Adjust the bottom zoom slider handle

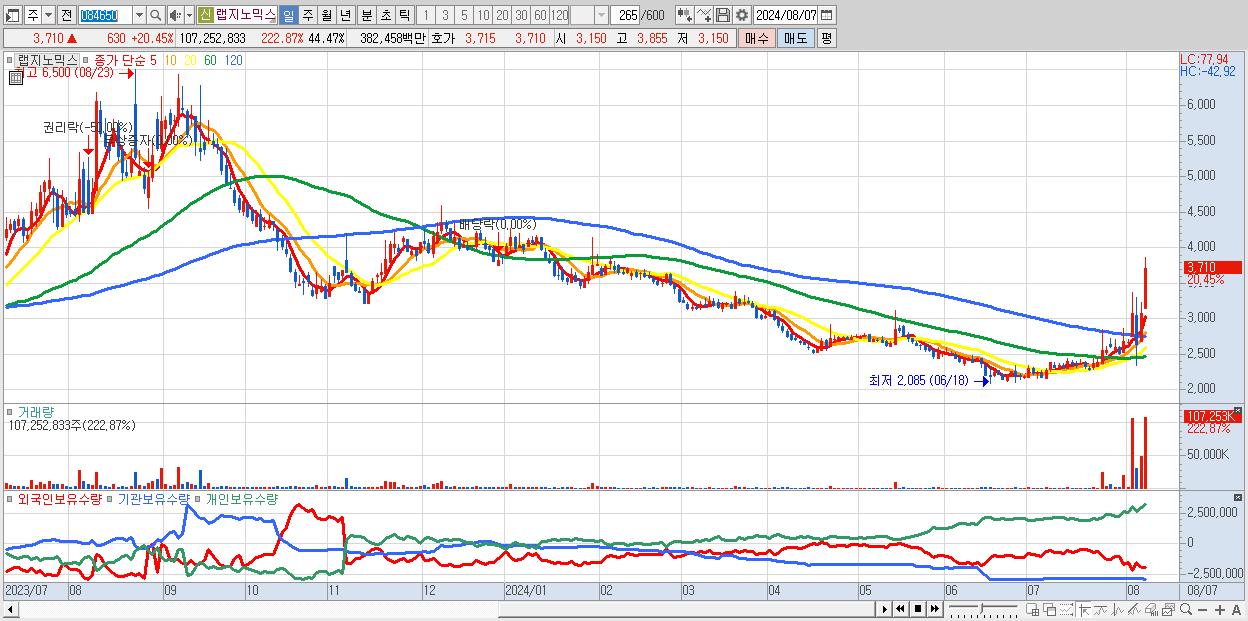[x=981, y=609]
